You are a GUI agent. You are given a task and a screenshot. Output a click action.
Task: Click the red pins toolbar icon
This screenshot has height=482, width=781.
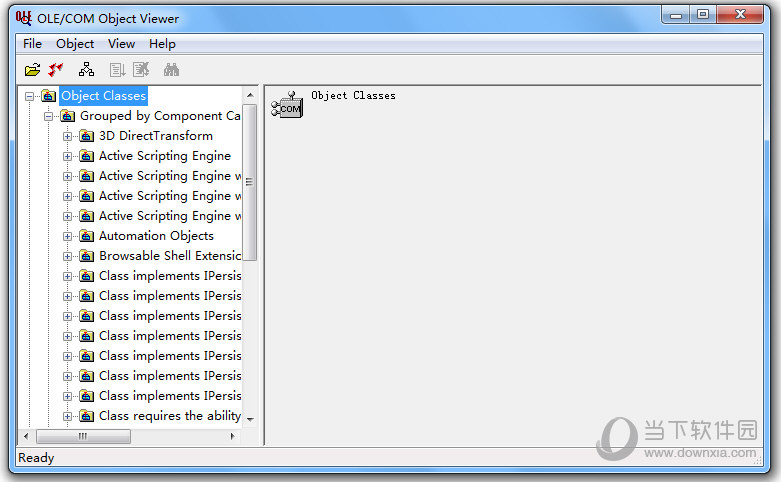pyautogui.click(x=56, y=70)
